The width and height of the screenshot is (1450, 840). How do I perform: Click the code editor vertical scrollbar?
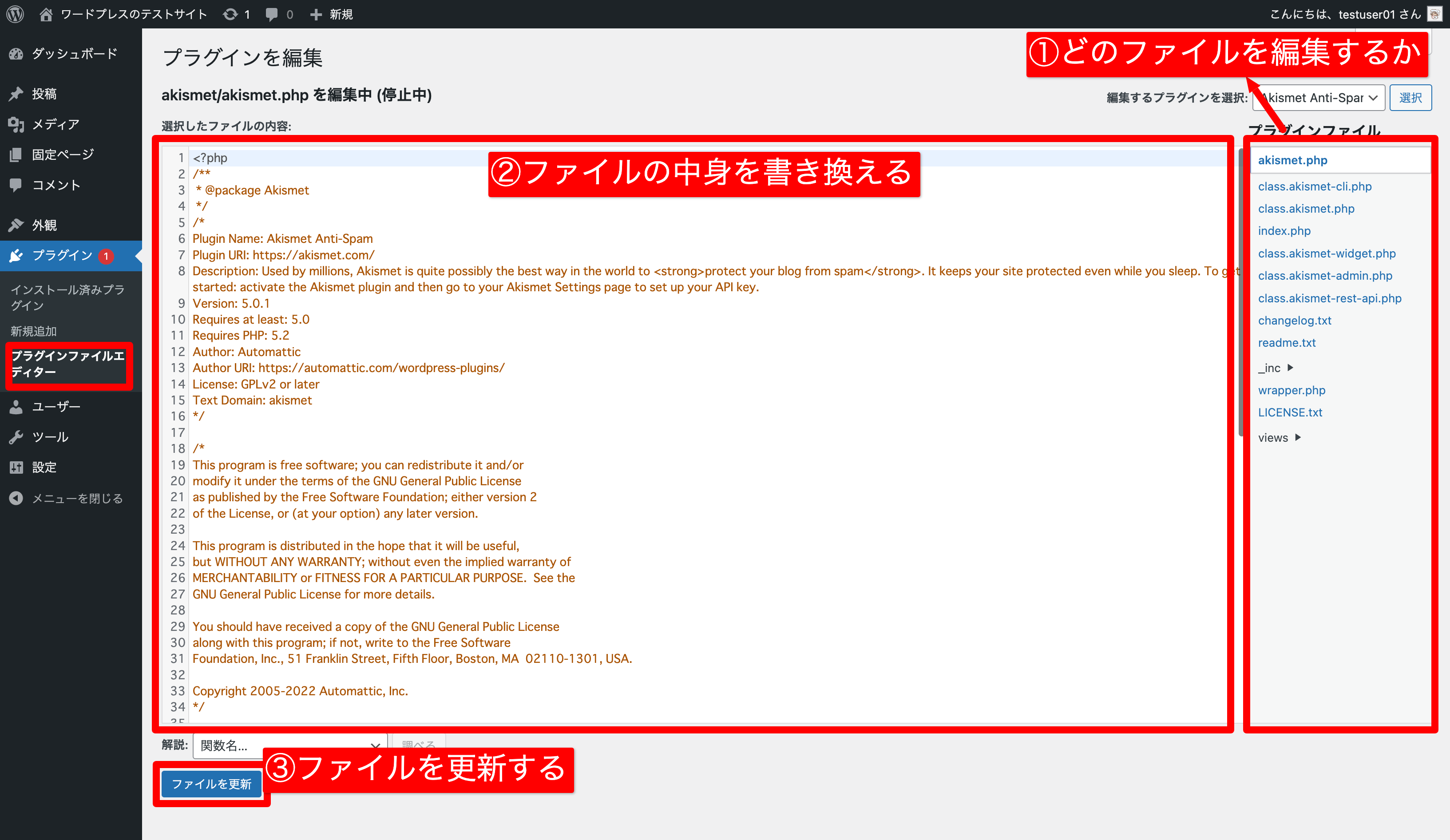point(1240,292)
